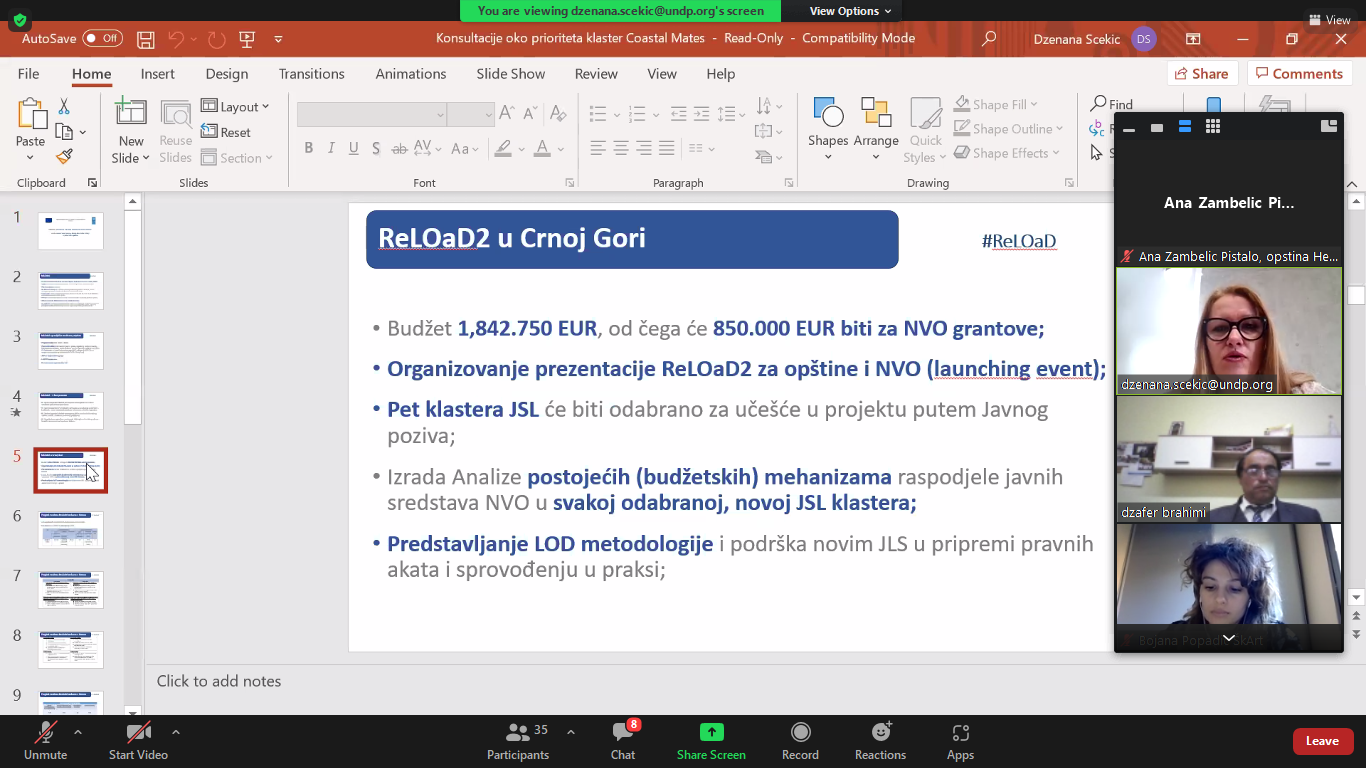Switch to the Insert tab
1366x768 pixels.
(158, 74)
